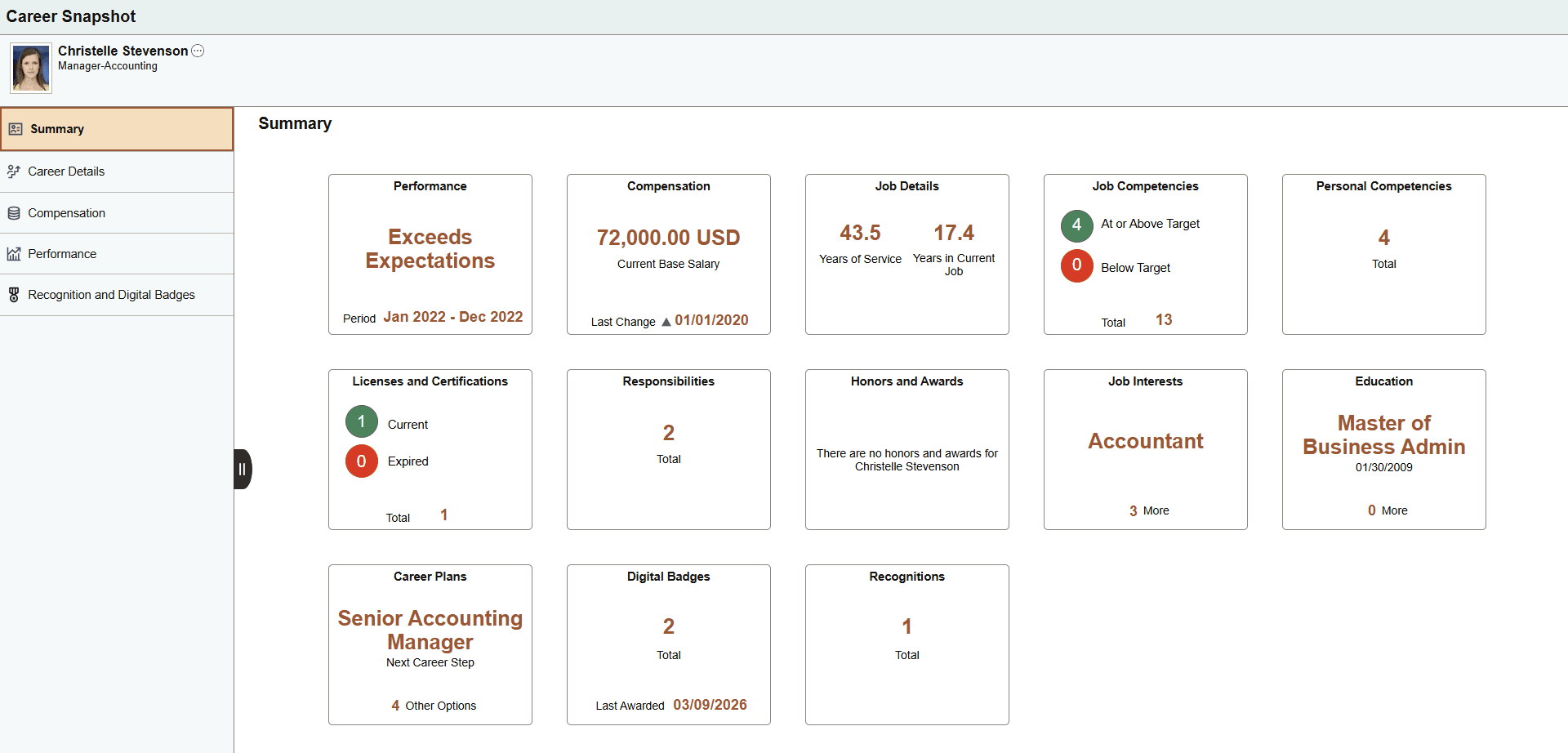1568x753 pixels.
Task: Open the Personal Competencies tile title
Action: [1384, 186]
